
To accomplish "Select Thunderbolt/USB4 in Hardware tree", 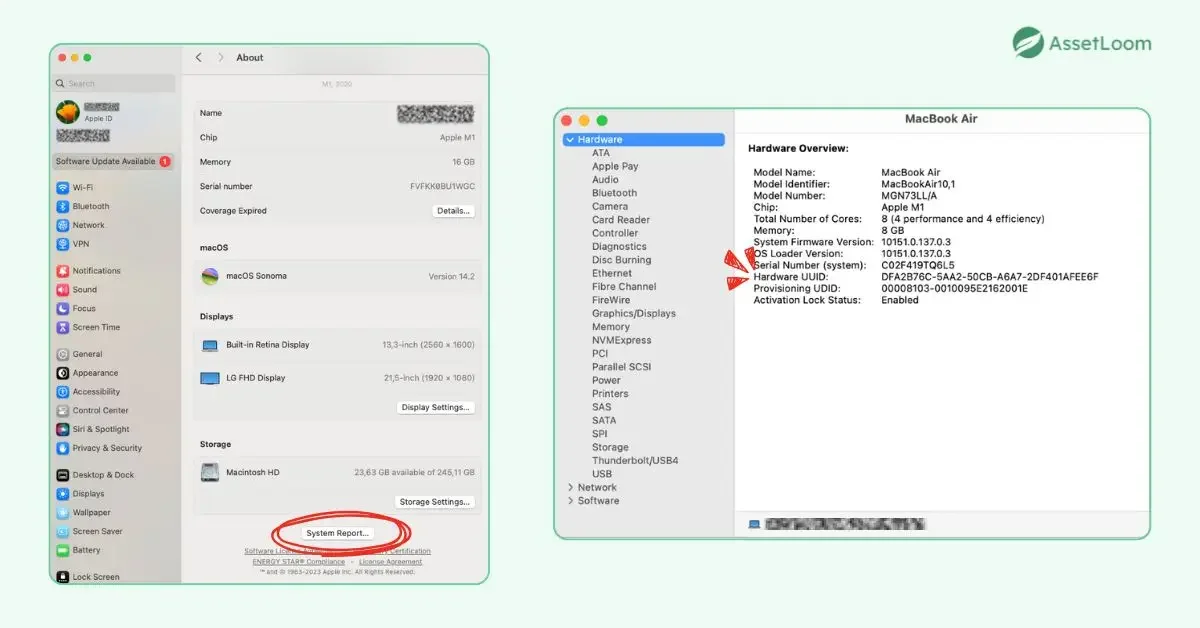I will click(x=635, y=461).
